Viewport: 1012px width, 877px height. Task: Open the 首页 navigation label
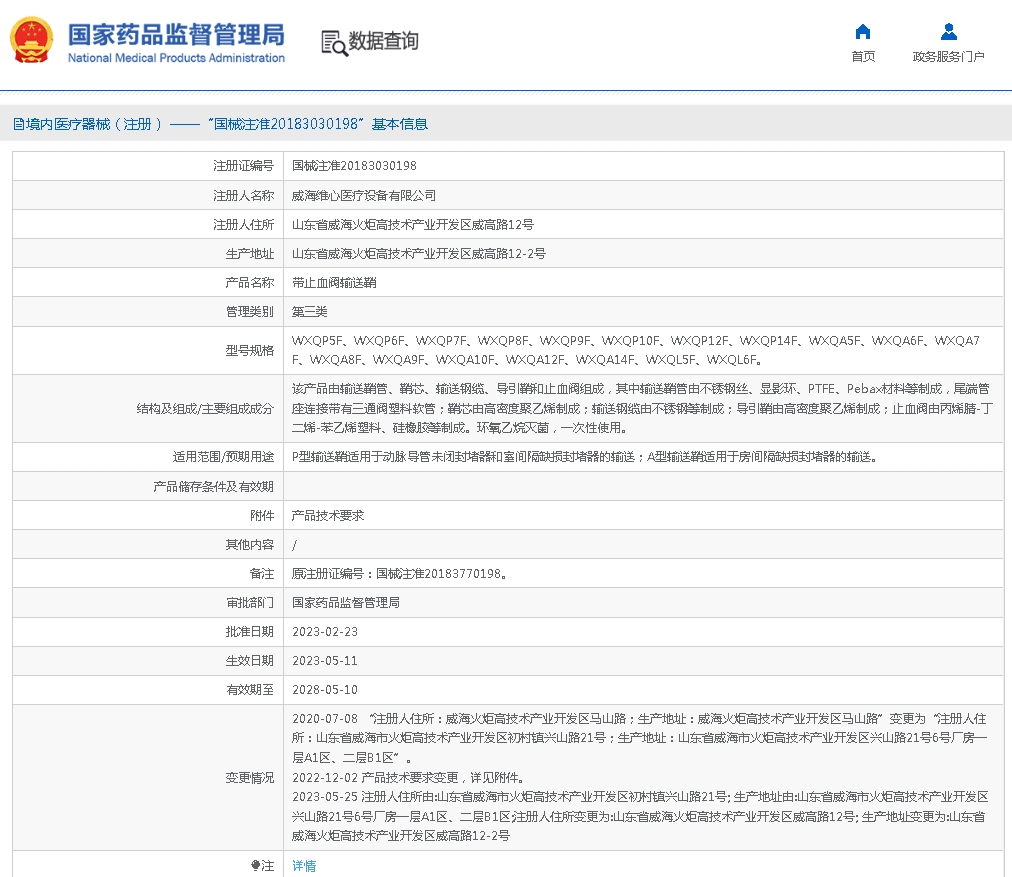(x=863, y=57)
